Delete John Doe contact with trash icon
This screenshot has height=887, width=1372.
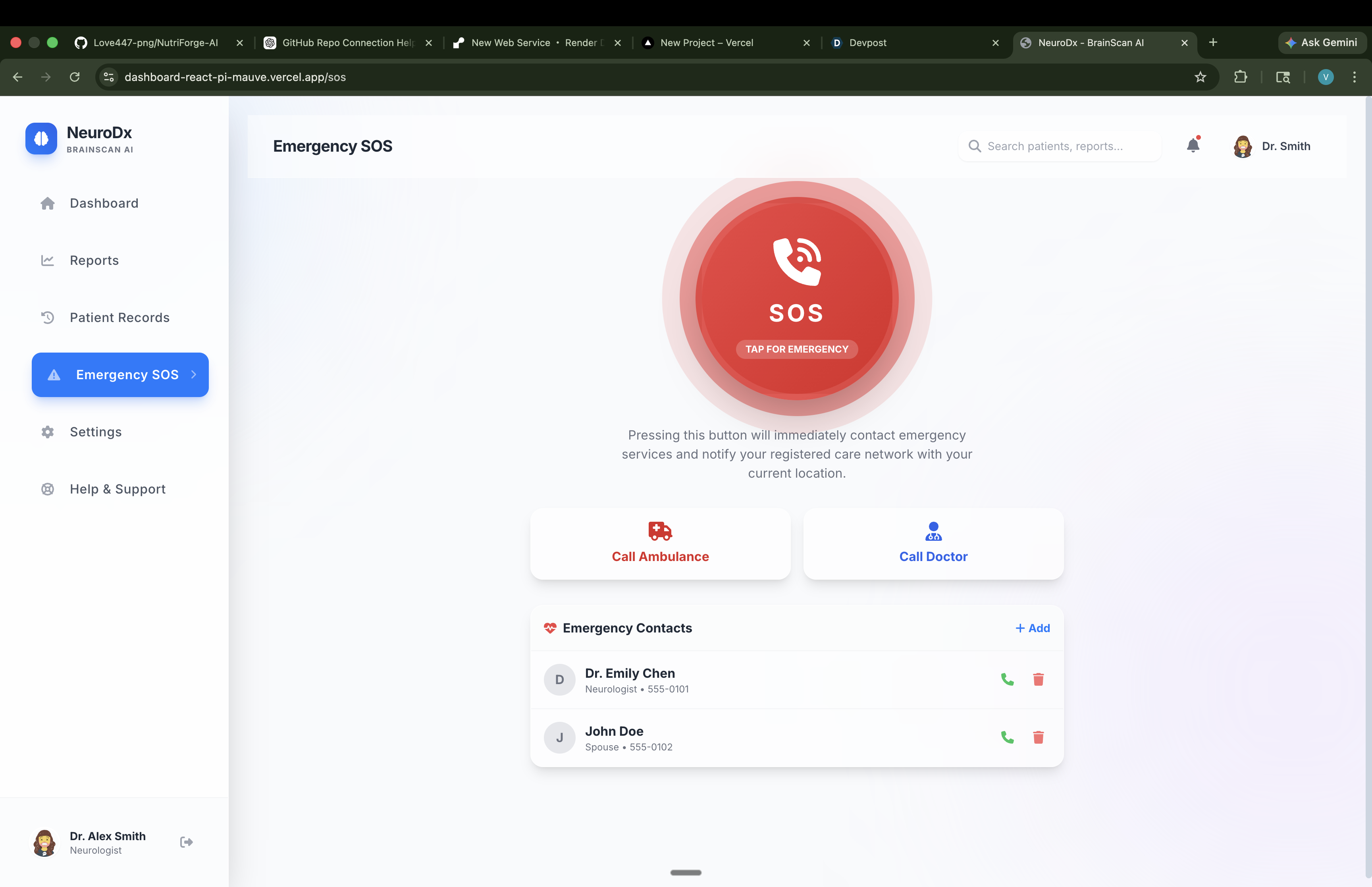tap(1038, 737)
